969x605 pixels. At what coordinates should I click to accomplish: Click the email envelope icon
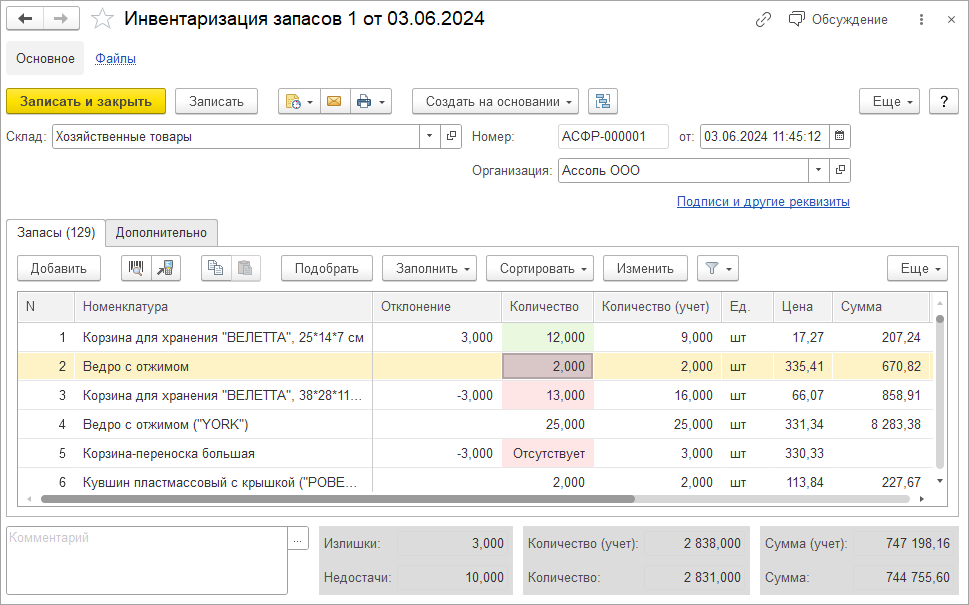tap(334, 101)
